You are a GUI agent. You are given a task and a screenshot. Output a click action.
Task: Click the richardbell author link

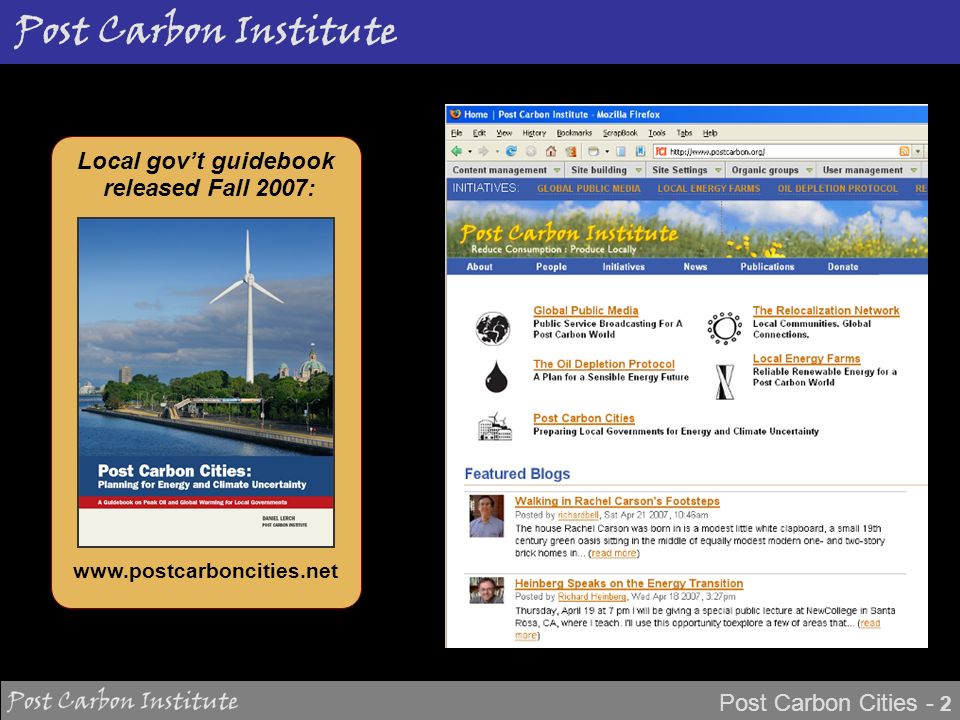click(x=578, y=516)
